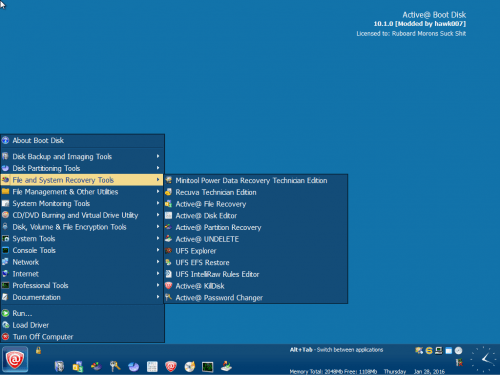
Task: Expand CD/DVD Burning and Virtual Drive Utility arrow
Action: click(x=158, y=215)
